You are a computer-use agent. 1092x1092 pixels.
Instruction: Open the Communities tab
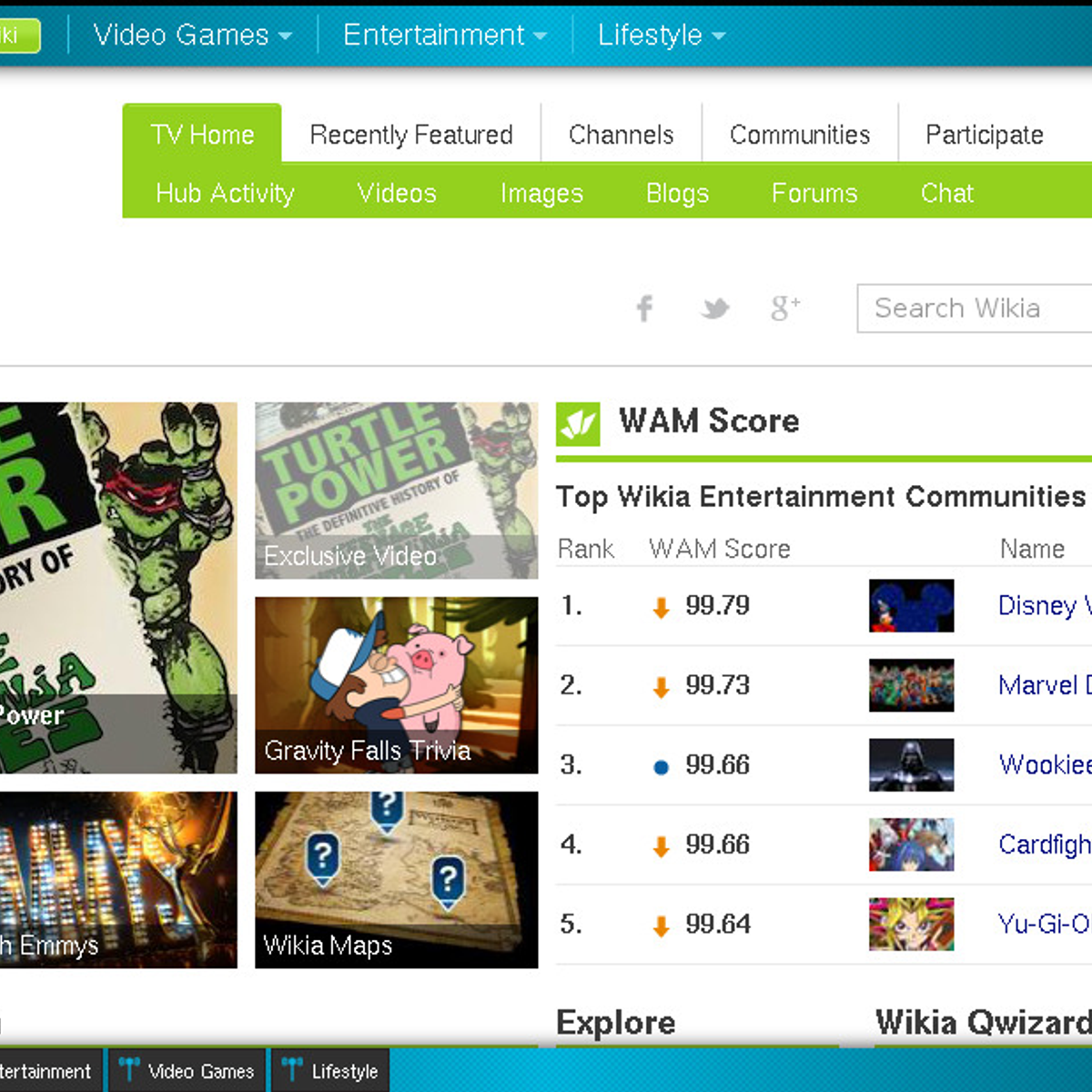[x=800, y=135]
